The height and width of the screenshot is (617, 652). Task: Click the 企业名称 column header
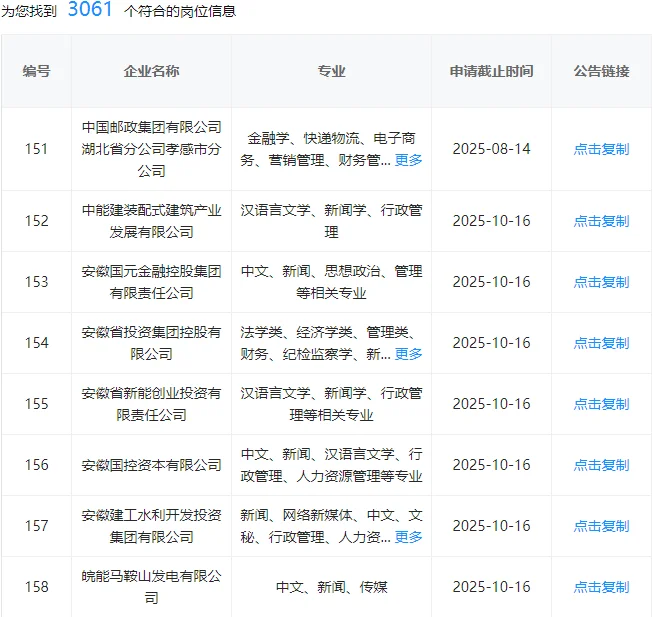coord(151,71)
